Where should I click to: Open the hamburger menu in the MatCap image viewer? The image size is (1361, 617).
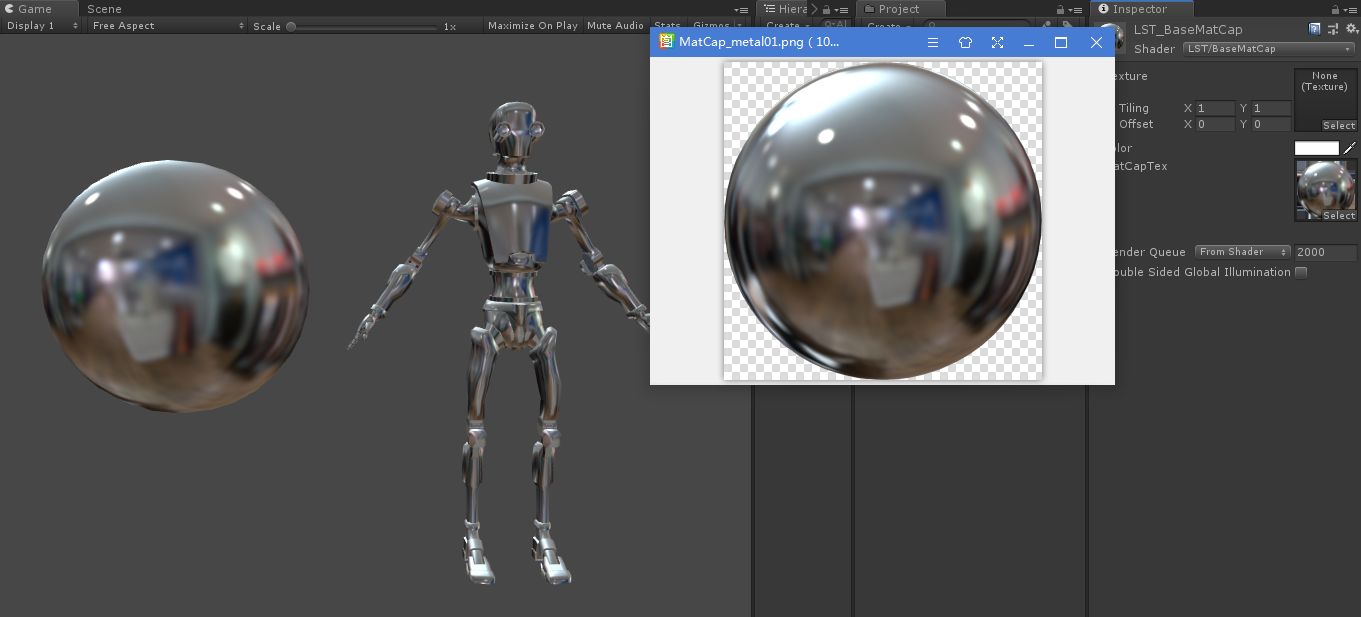tap(932, 42)
